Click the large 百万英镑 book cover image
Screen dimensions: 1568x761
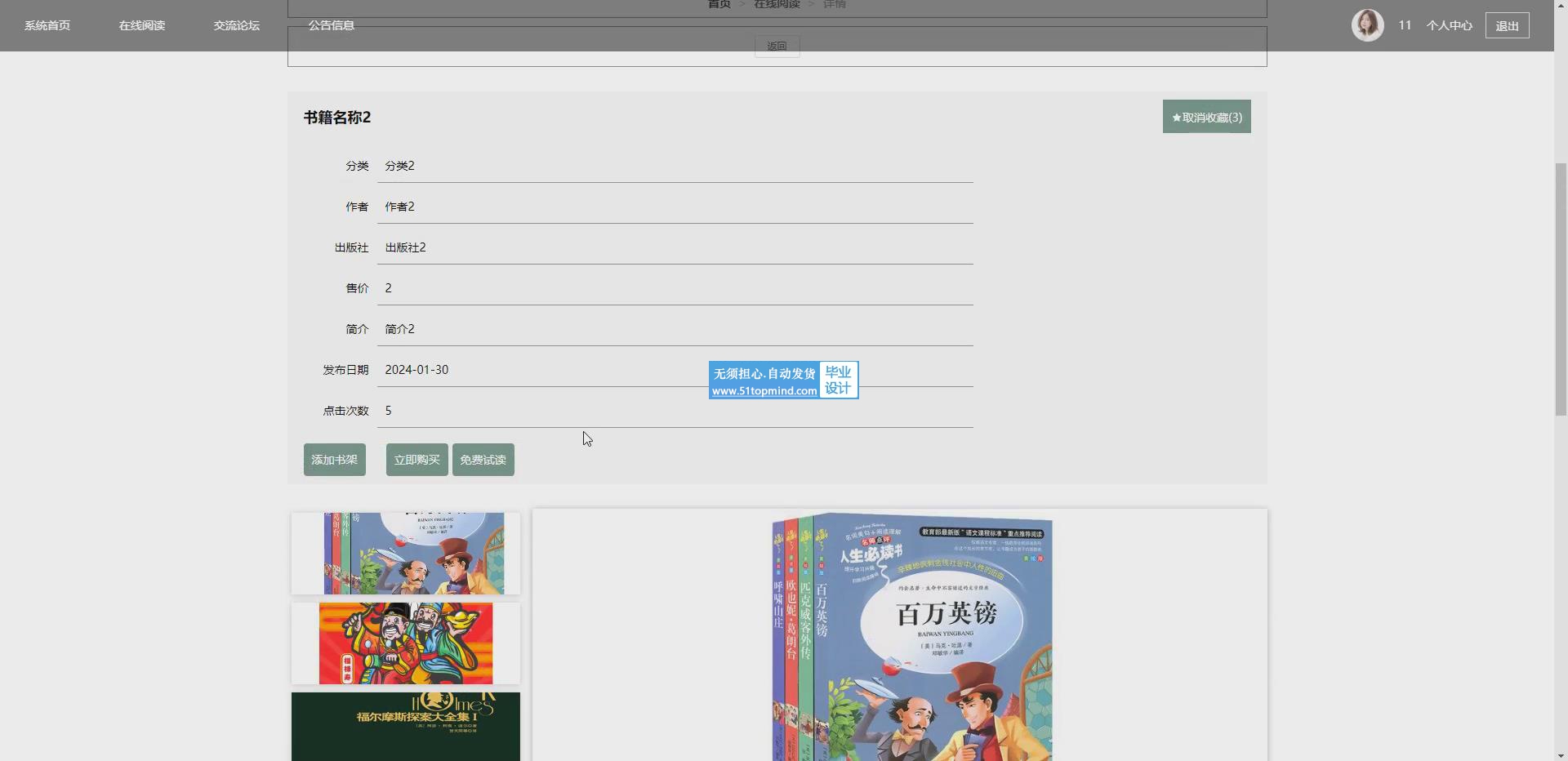(x=912, y=637)
